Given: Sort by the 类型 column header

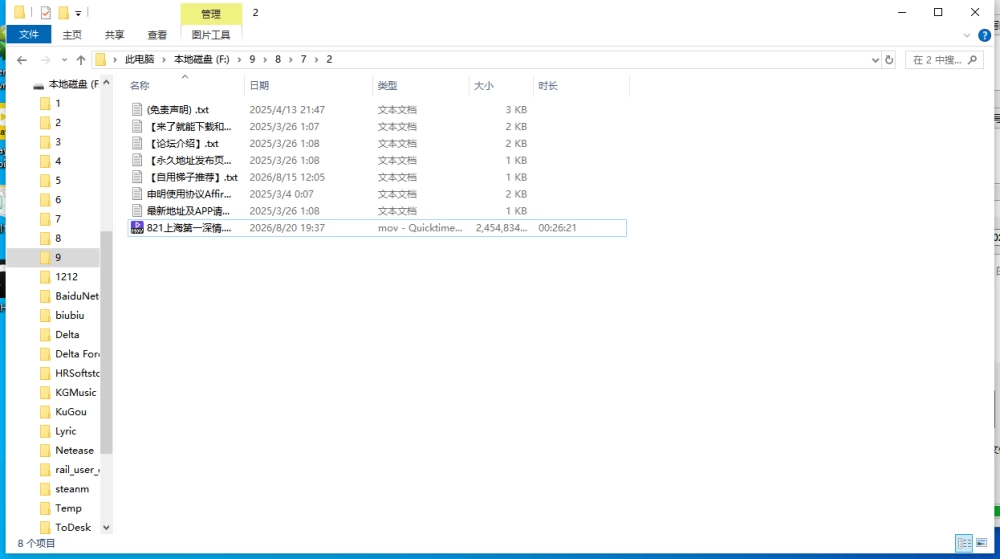Looking at the screenshot, I should click(x=421, y=85).
